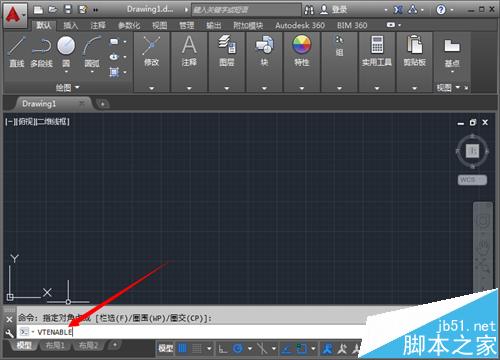Screen dimensions: 500x360
Task: Open the 修改 modify panel
Action: tap(151, 52)
